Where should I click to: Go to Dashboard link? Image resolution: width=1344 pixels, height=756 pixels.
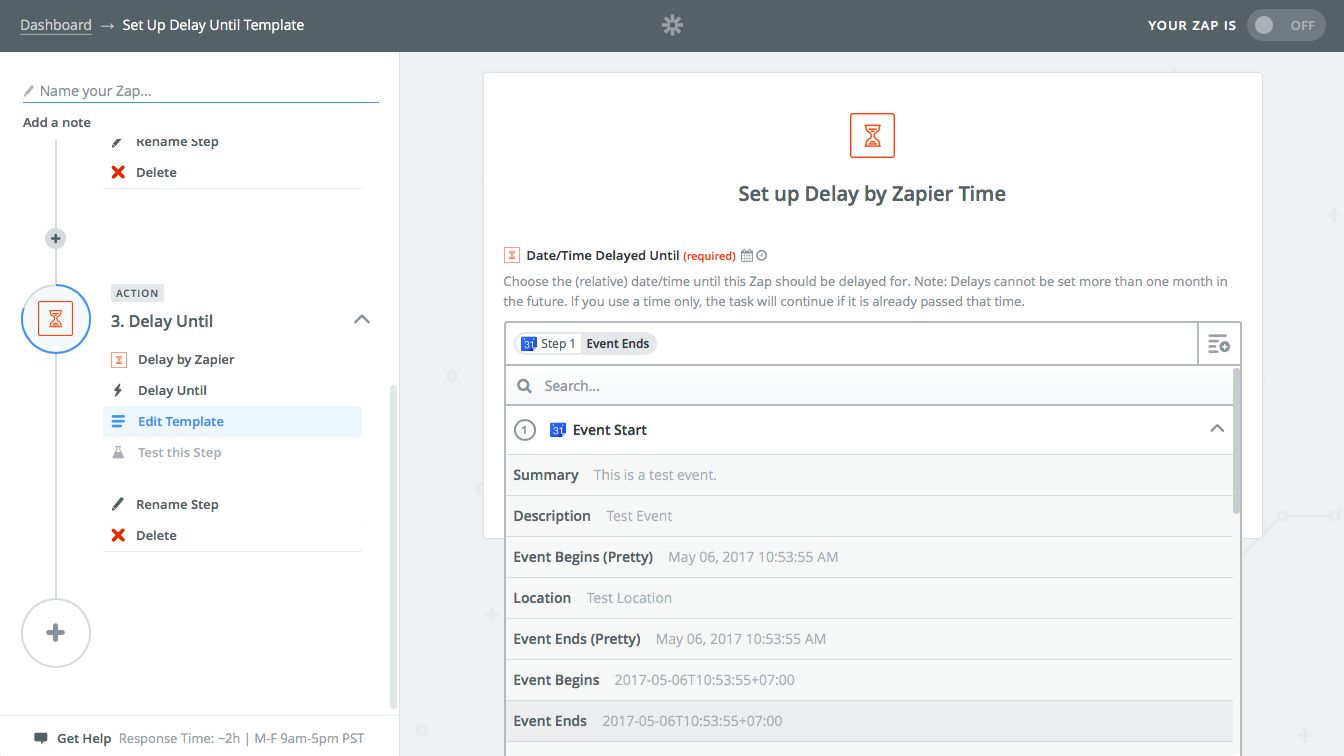pos(55,25)
